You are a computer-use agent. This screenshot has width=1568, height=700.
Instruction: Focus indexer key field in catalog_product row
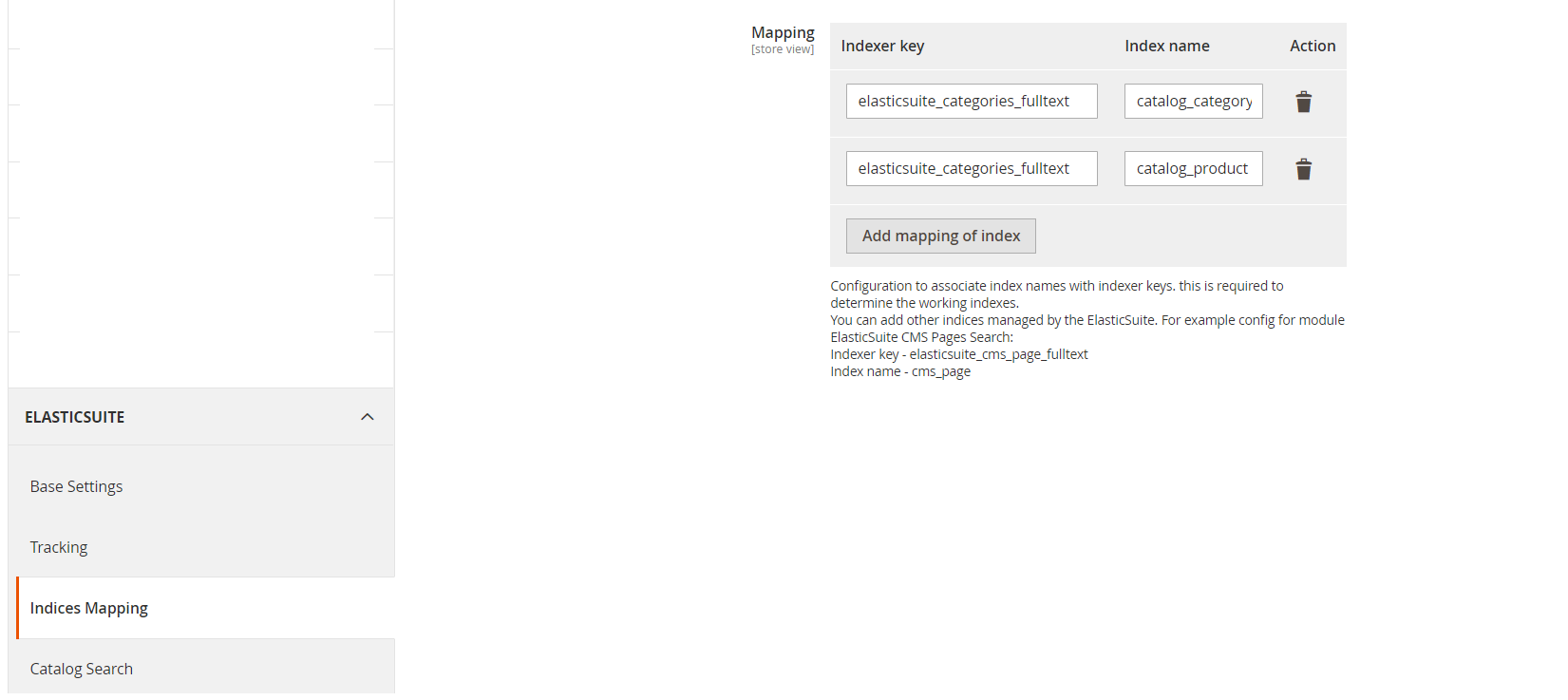pyautogui.click(x=971, y=169)
